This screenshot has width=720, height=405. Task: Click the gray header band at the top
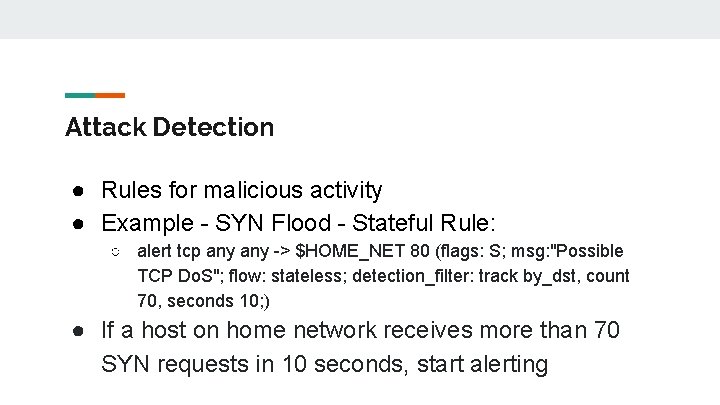pos(360,19)
